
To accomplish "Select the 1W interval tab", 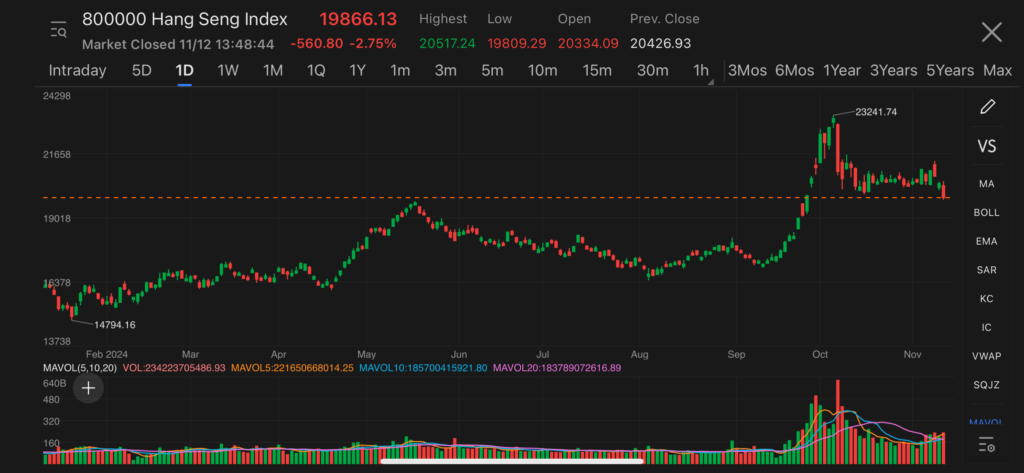I will (x=228, y=71).
